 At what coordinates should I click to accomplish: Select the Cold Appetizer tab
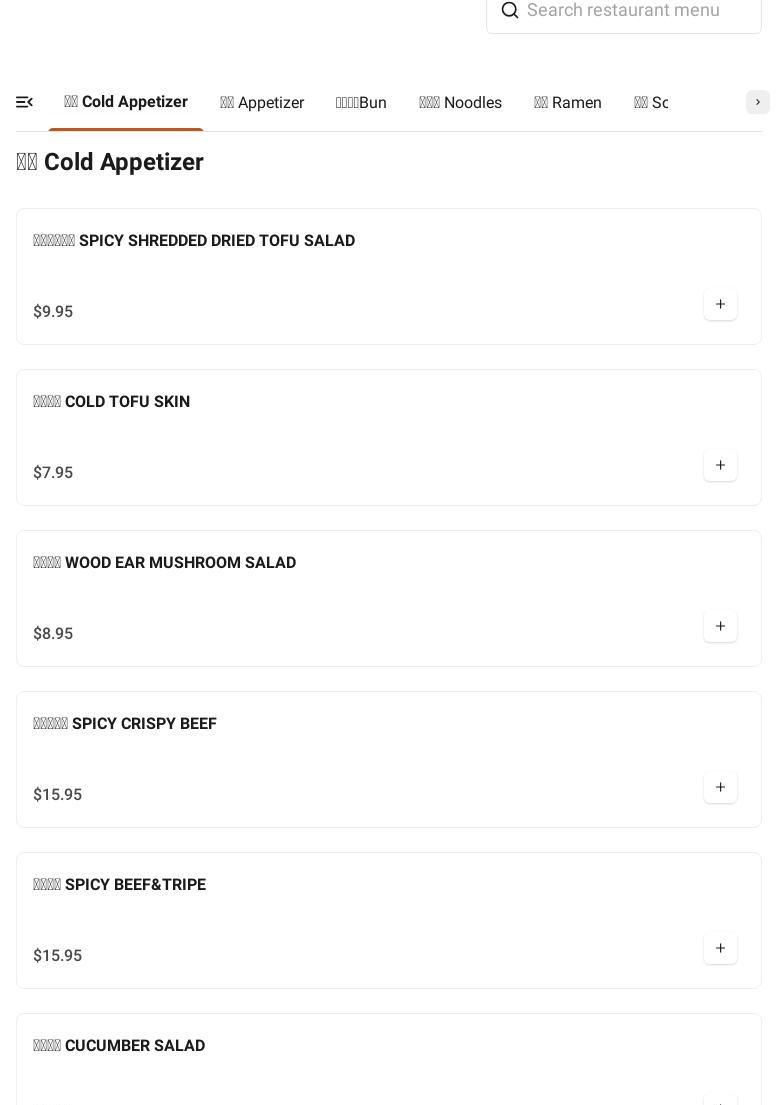[x=126, y=102]
